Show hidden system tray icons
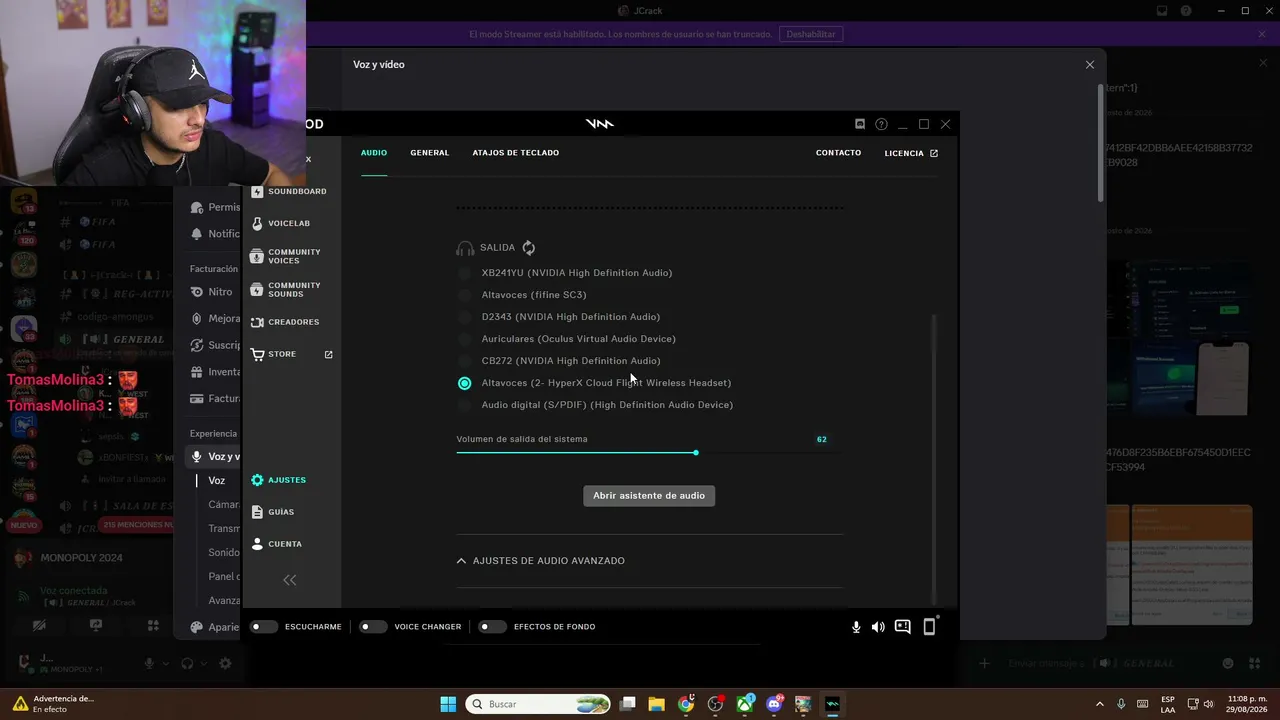 [x=1100, y=704]
